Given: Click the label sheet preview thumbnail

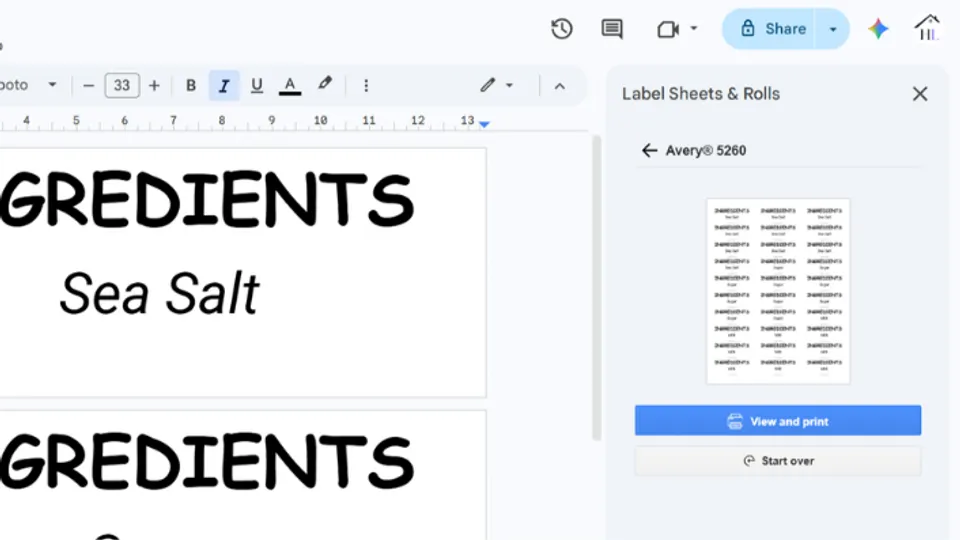Looking at the screenshot, I should 778,291.
